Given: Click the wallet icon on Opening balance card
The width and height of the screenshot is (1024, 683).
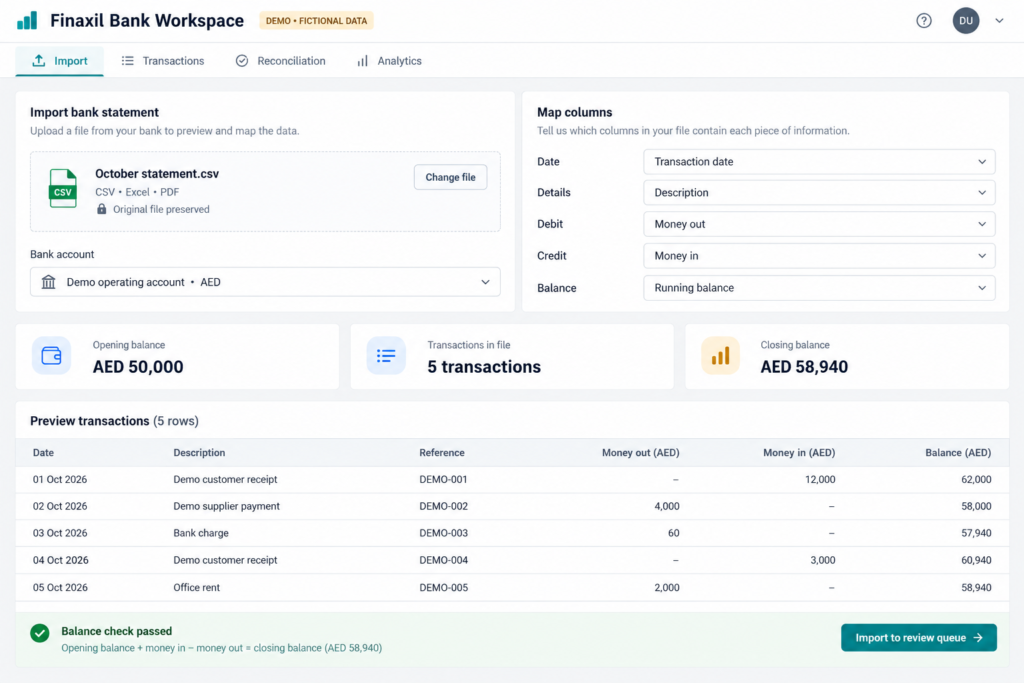Looking at the screenshot, I should [x=52, y=356].
